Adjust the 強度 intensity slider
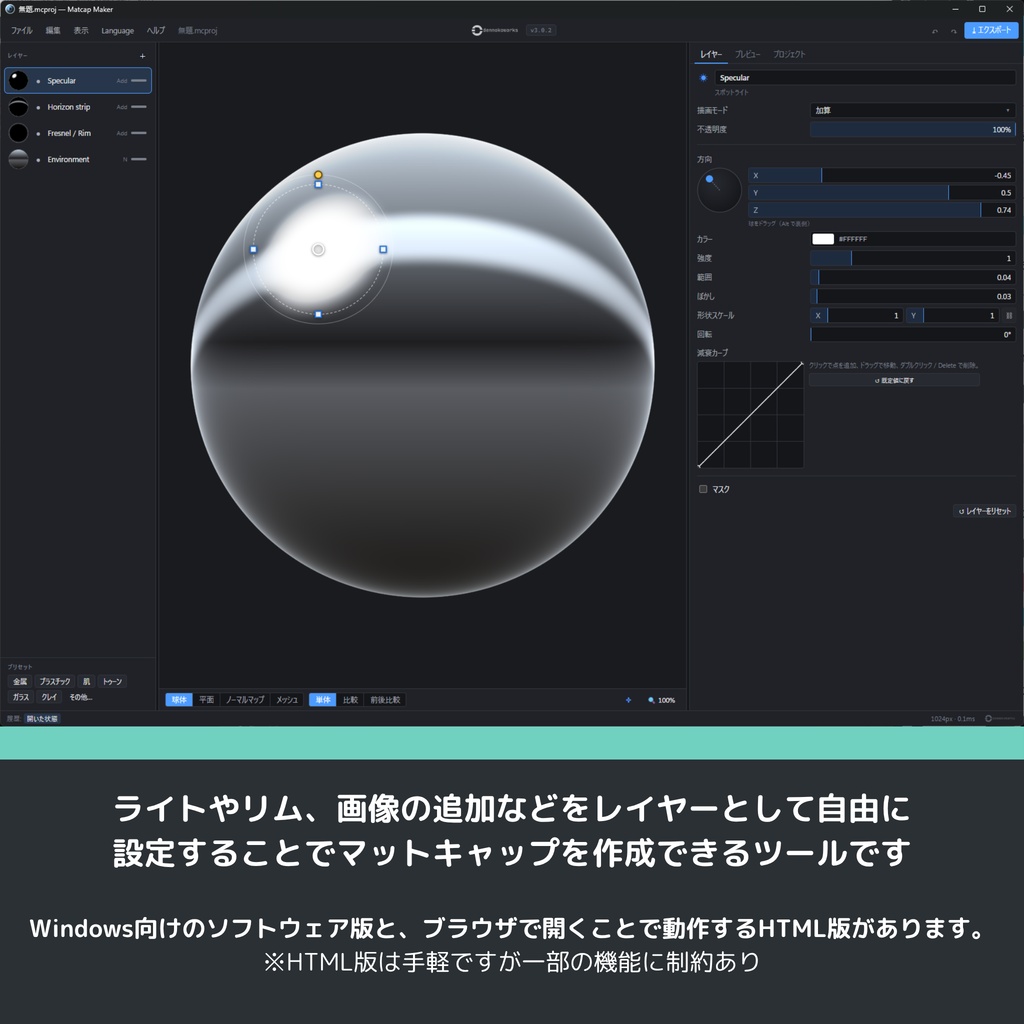This screenshot has width=1024, height=1024. coord(912,258)
